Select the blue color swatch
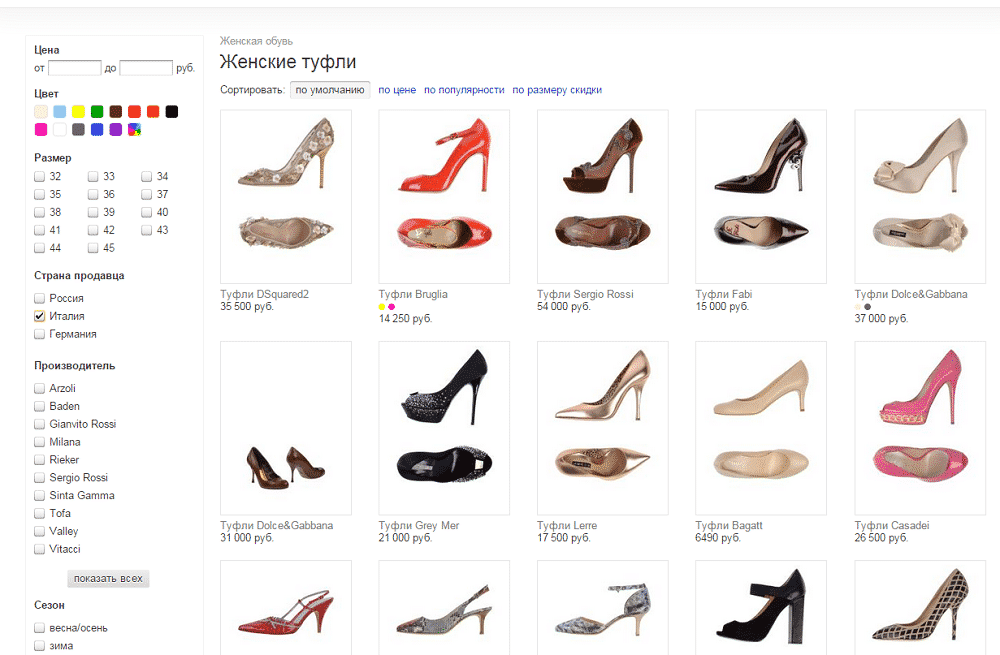1000x655 pixels. pyautogui.click(x=97, y=129)
